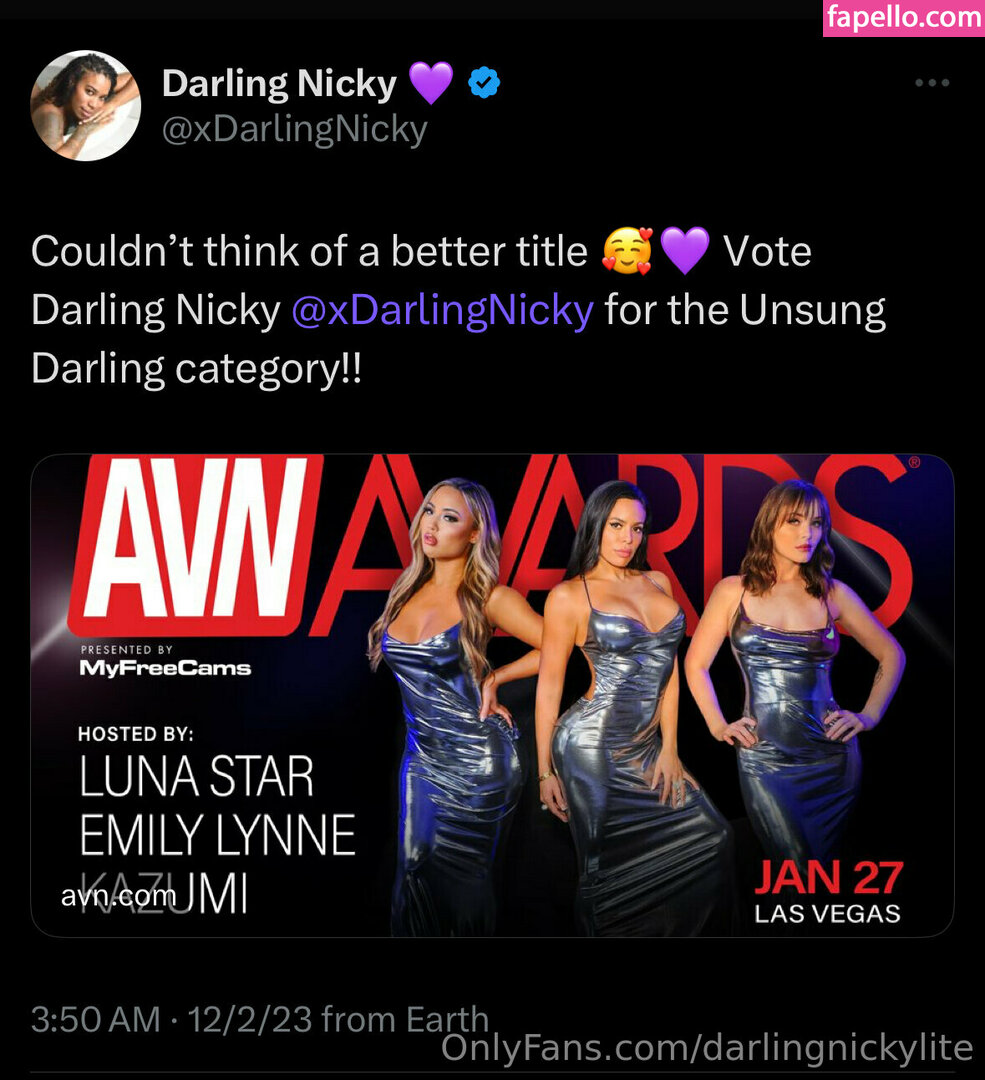Click the 'from Earth' location text

(x=405, y=1019)
